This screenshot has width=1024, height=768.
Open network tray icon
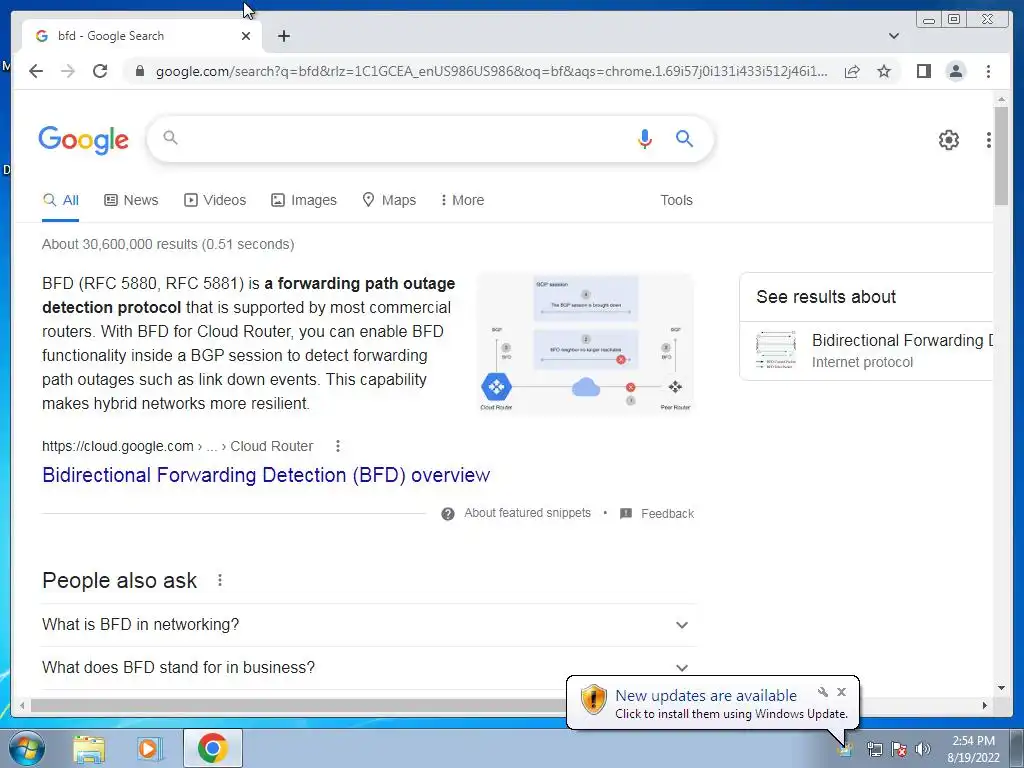[874, 749]
